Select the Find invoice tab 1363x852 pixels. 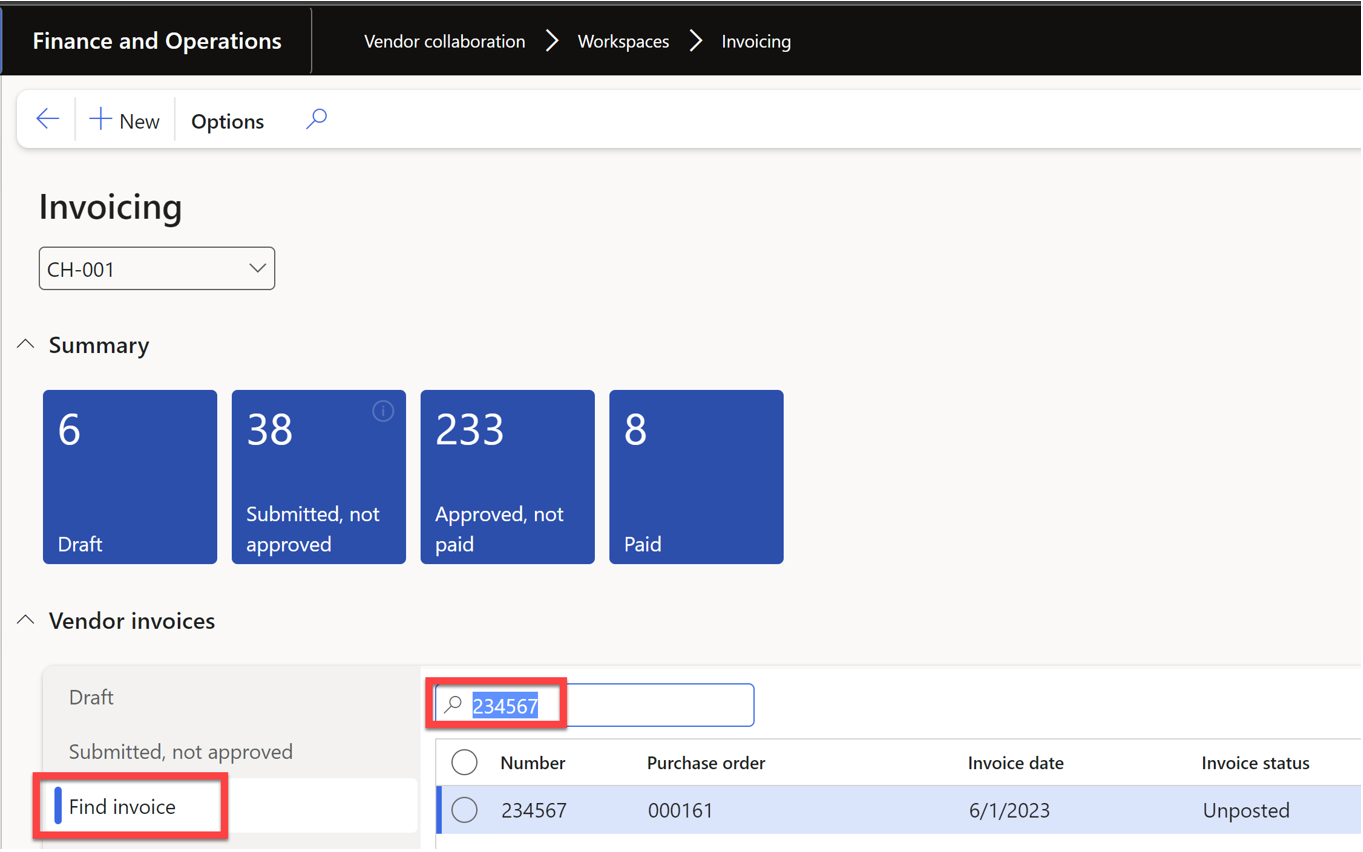click(x=232, y=806)
